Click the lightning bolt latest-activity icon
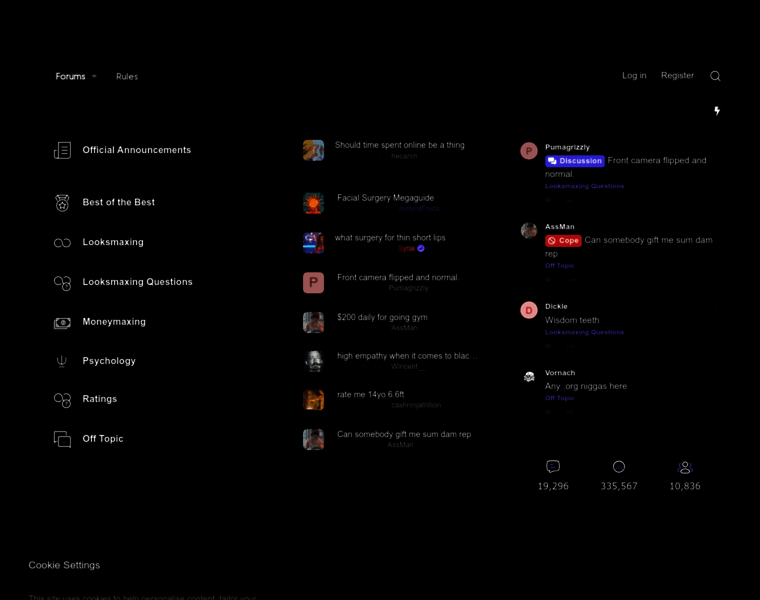Viewport: 760px width, 600px height. 717,111
